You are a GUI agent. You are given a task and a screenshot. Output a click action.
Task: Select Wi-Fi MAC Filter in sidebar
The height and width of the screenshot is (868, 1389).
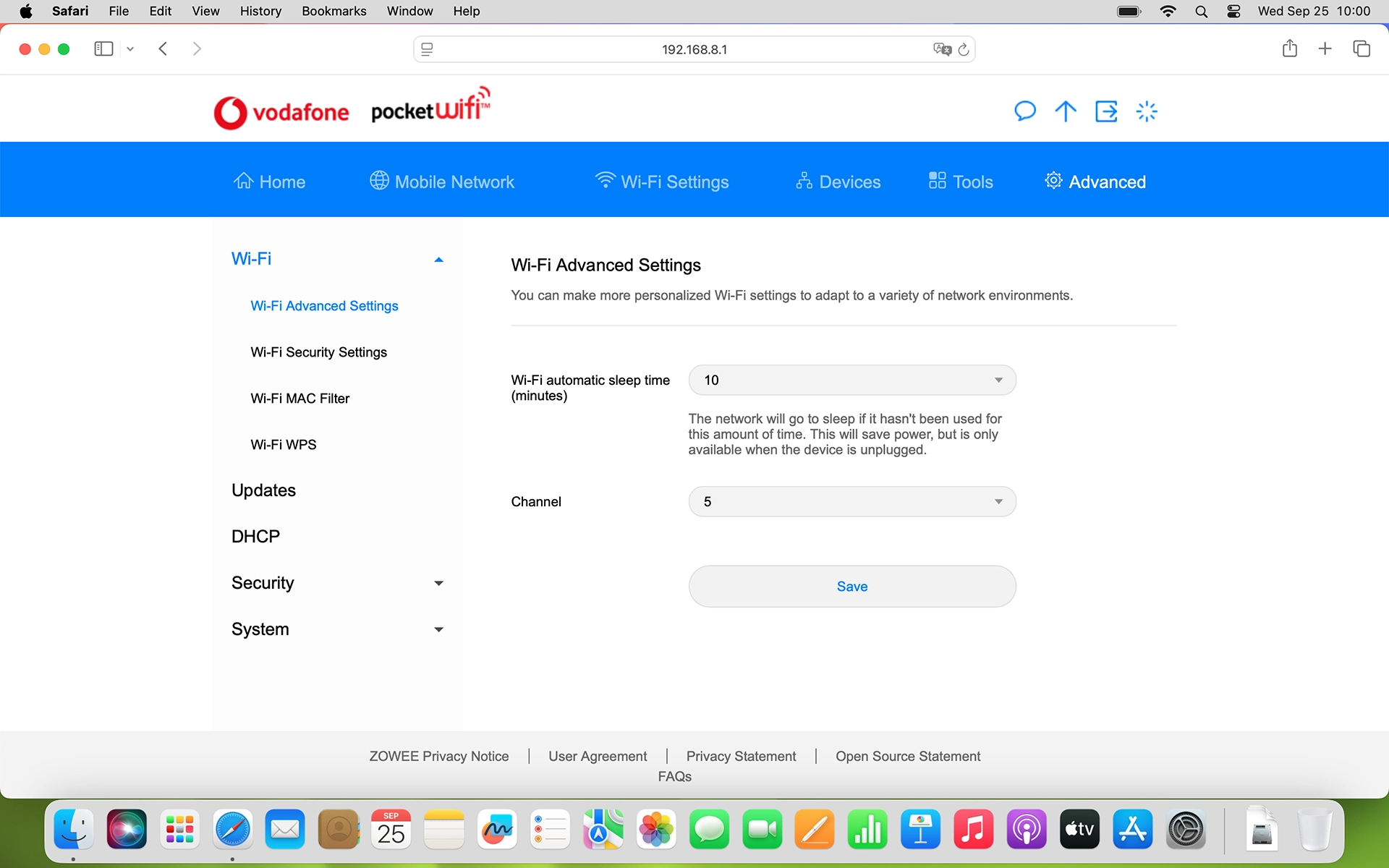300,399
